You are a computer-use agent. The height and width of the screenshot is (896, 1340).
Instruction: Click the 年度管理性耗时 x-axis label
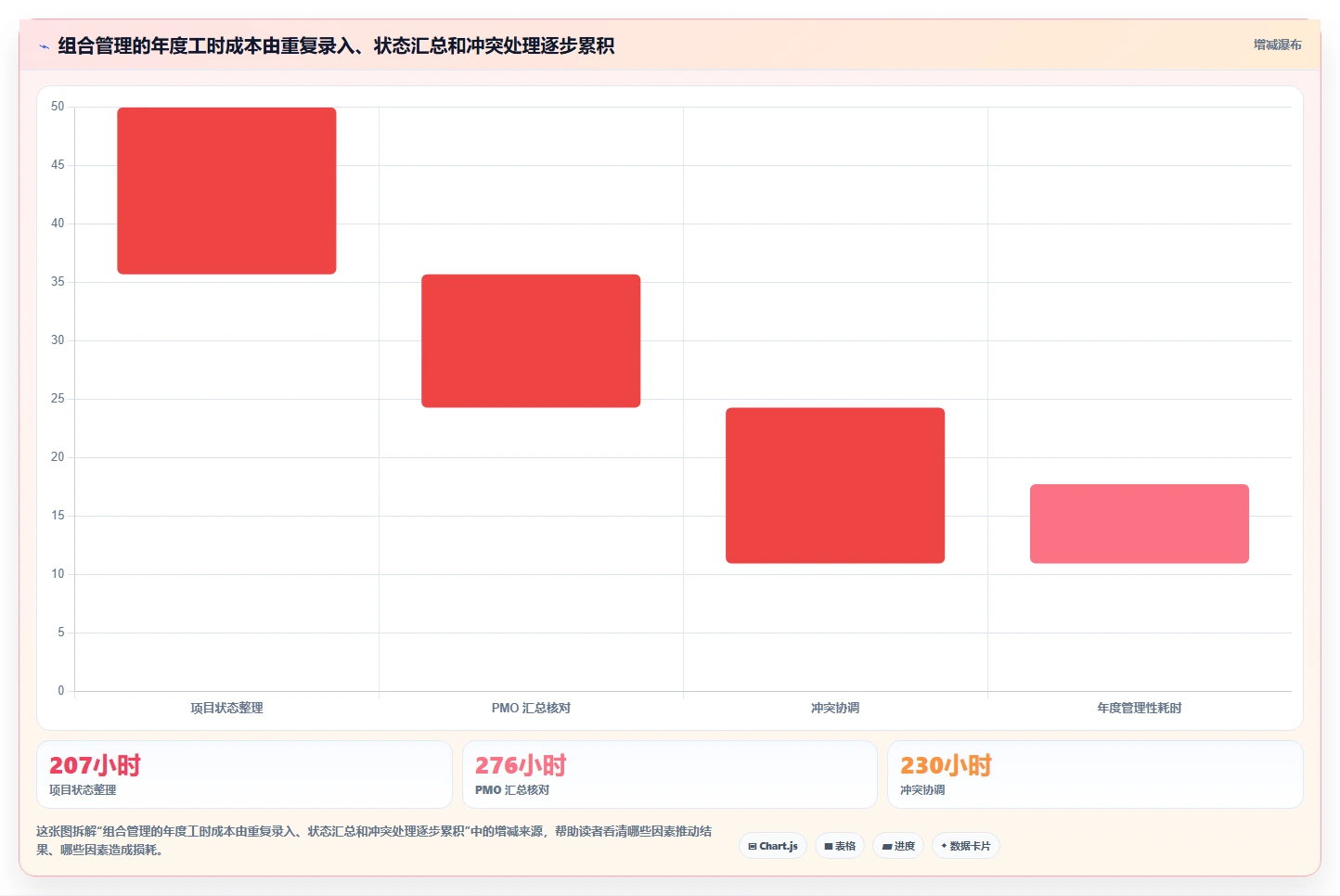(1140, 708)
